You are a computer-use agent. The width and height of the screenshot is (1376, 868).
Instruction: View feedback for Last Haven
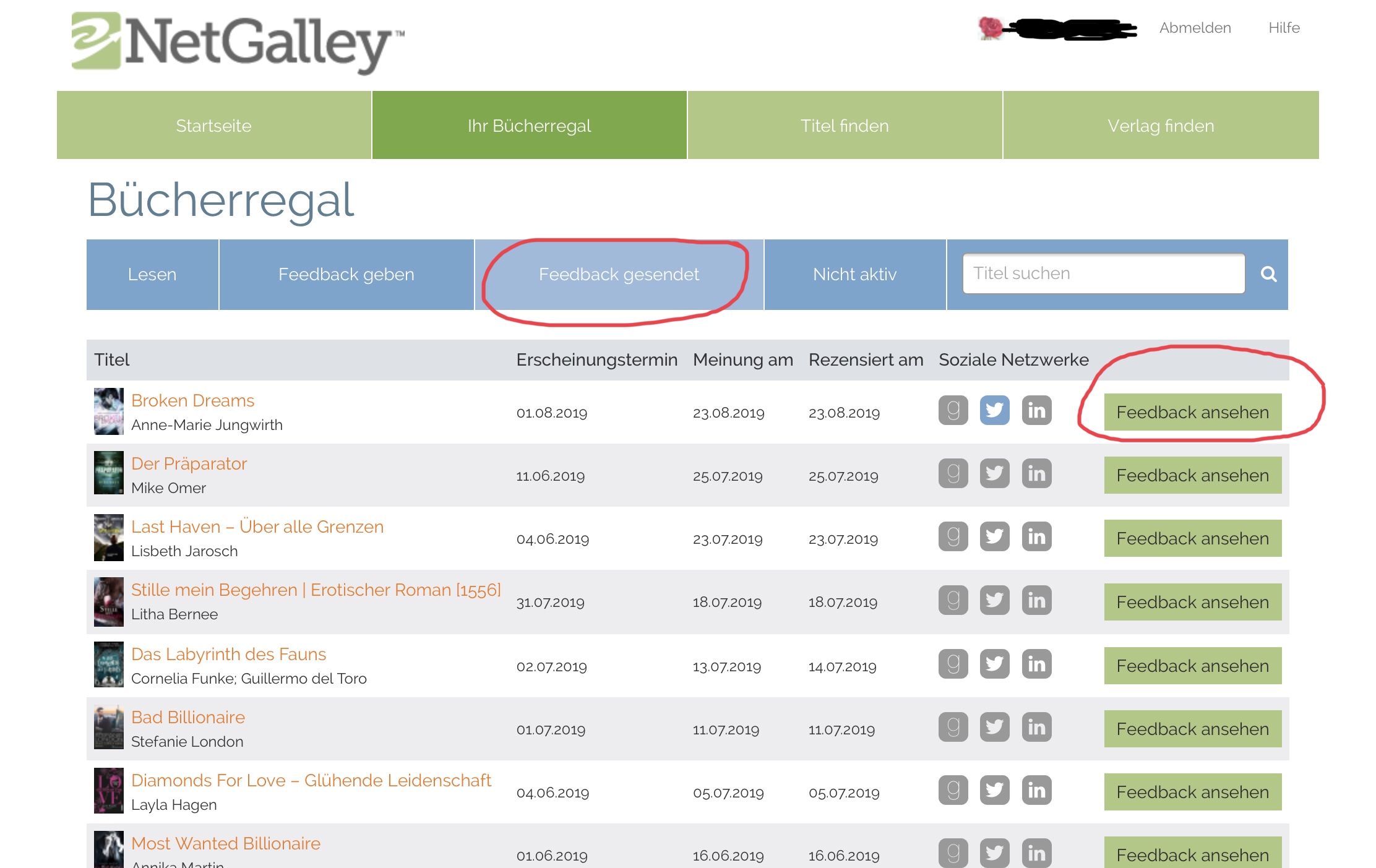coord(1193,538)
